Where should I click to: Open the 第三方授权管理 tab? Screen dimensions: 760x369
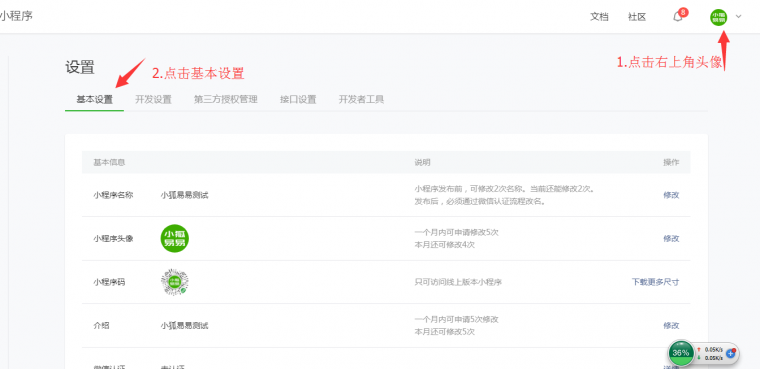[x=226, y=99]
